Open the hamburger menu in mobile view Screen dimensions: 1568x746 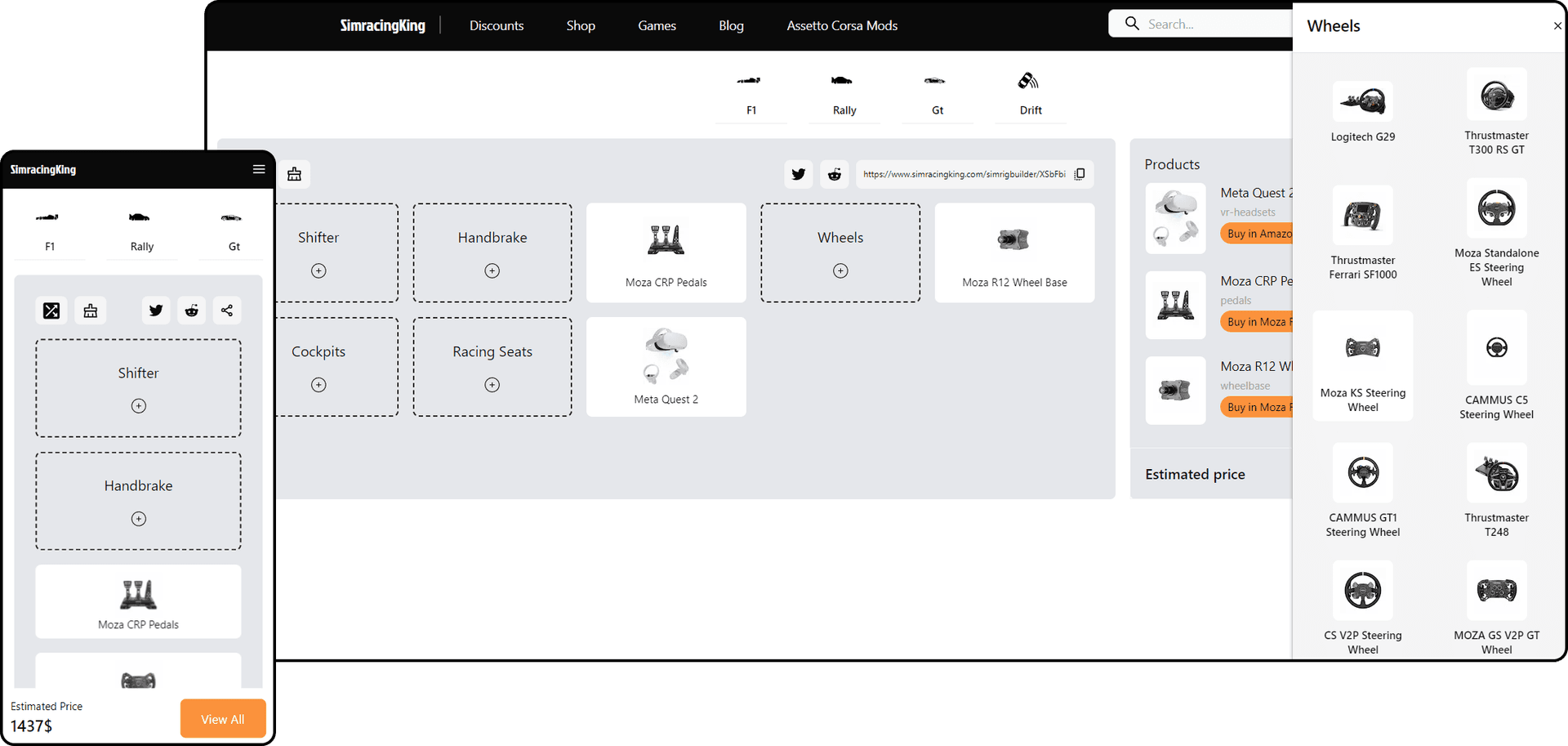pos(259,169)
